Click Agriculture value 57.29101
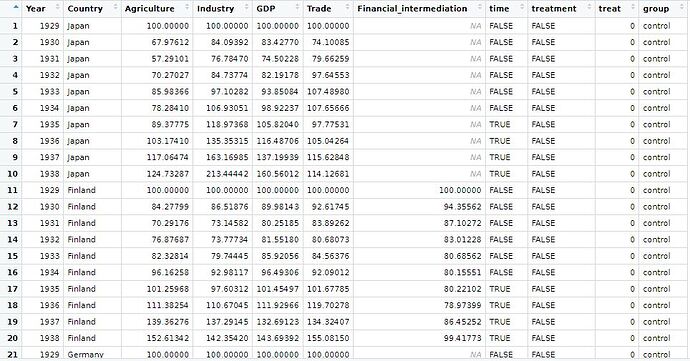 click(170, 59)
